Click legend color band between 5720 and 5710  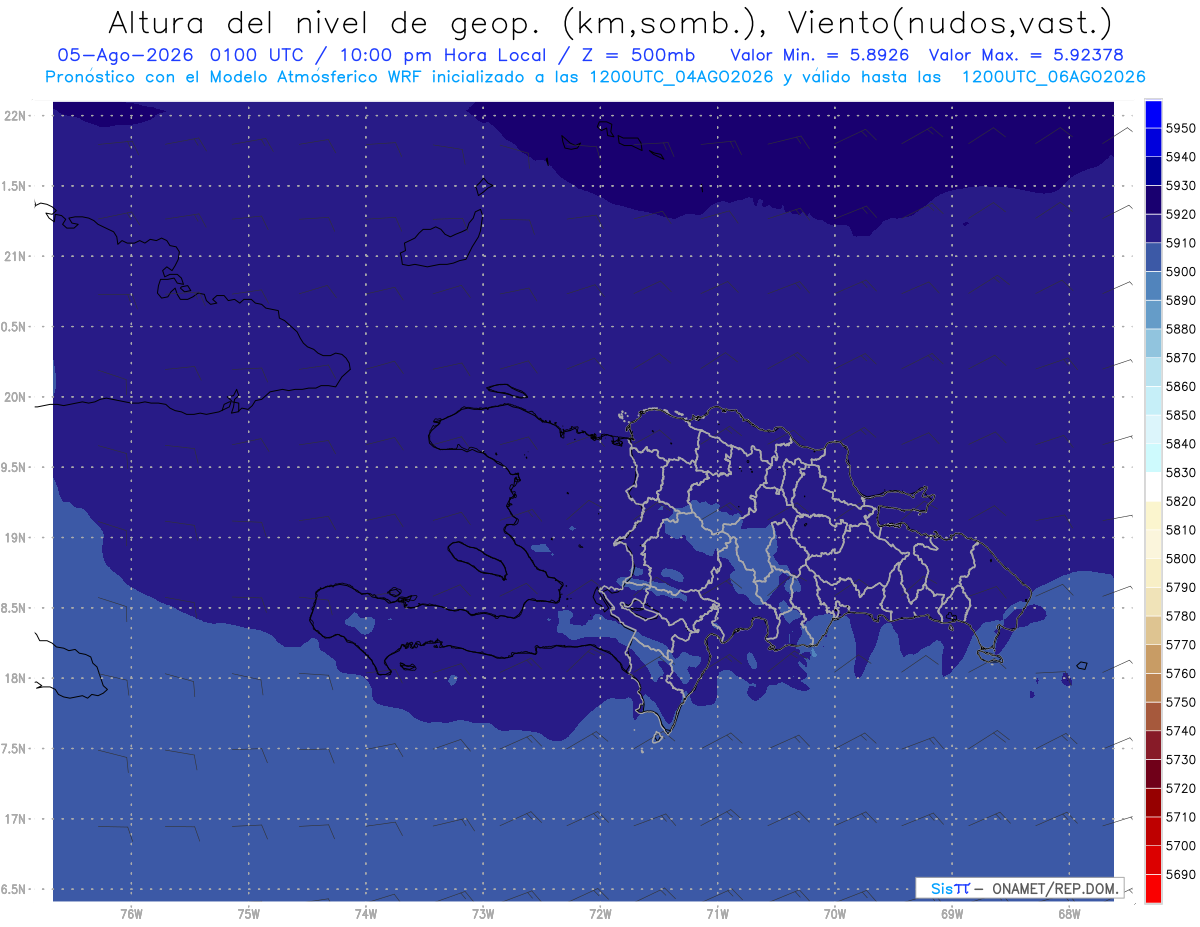coord(1152,802)
